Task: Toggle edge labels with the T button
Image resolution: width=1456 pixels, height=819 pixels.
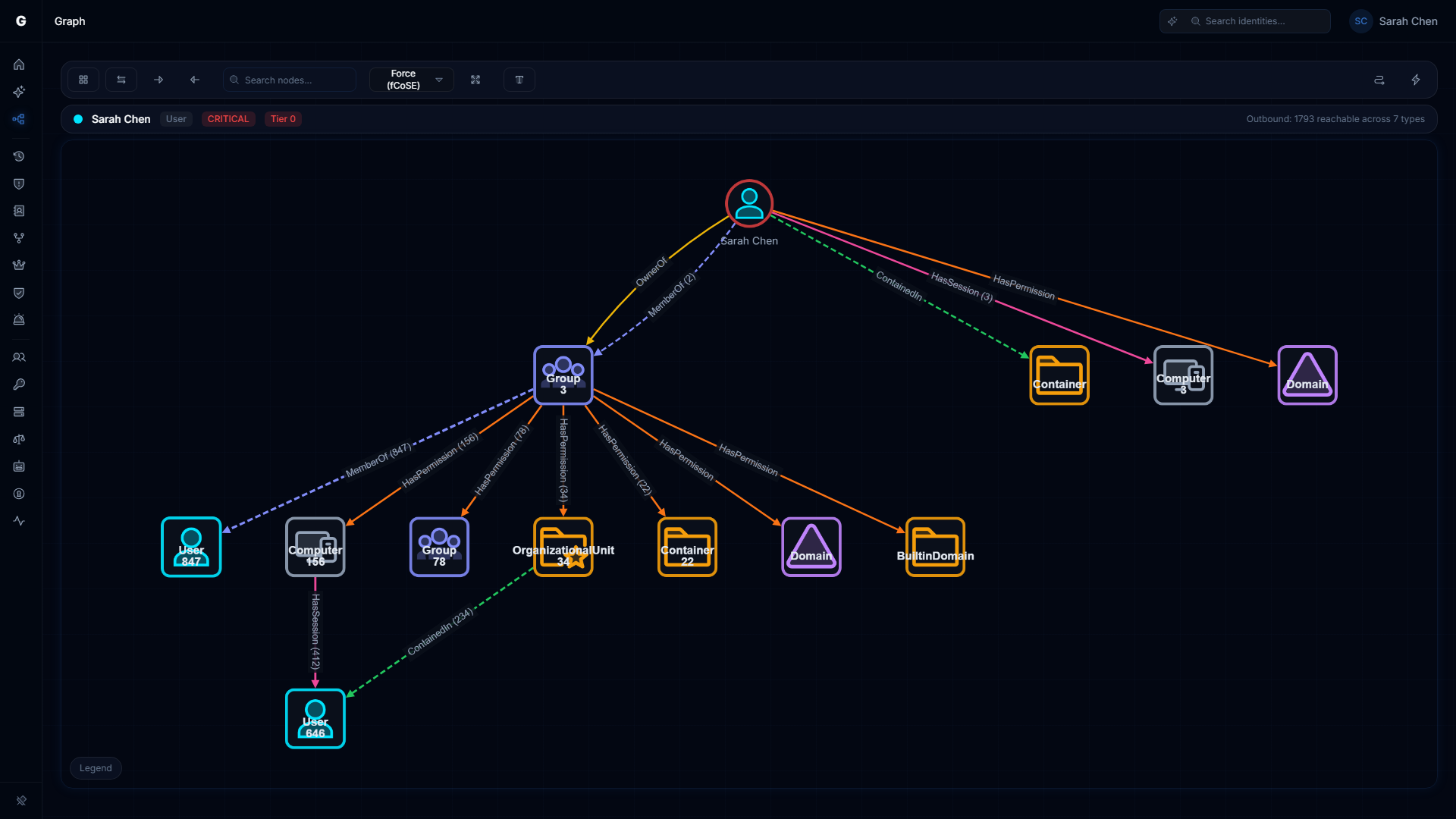Action: pos(519,79)
